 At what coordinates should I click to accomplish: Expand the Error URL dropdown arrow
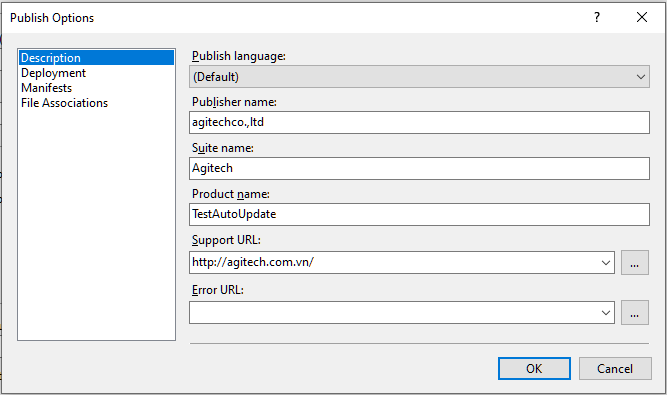click(606, 313)
